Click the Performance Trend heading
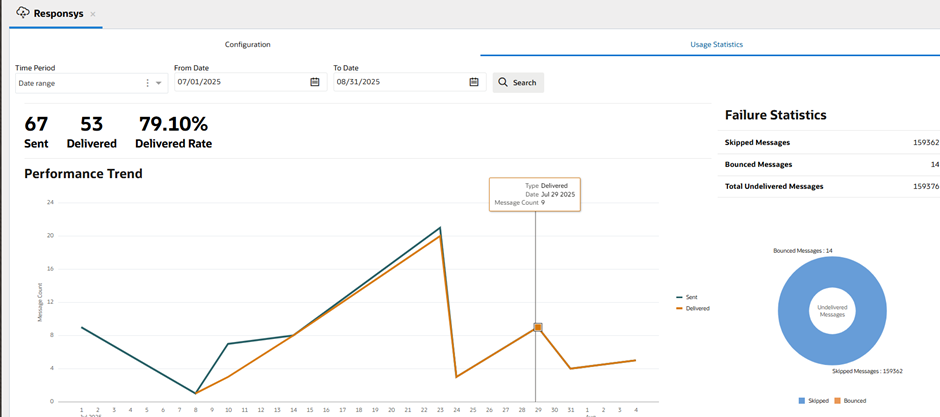Image resolution: width=940 pixels, height=417 pixels. 83,174
